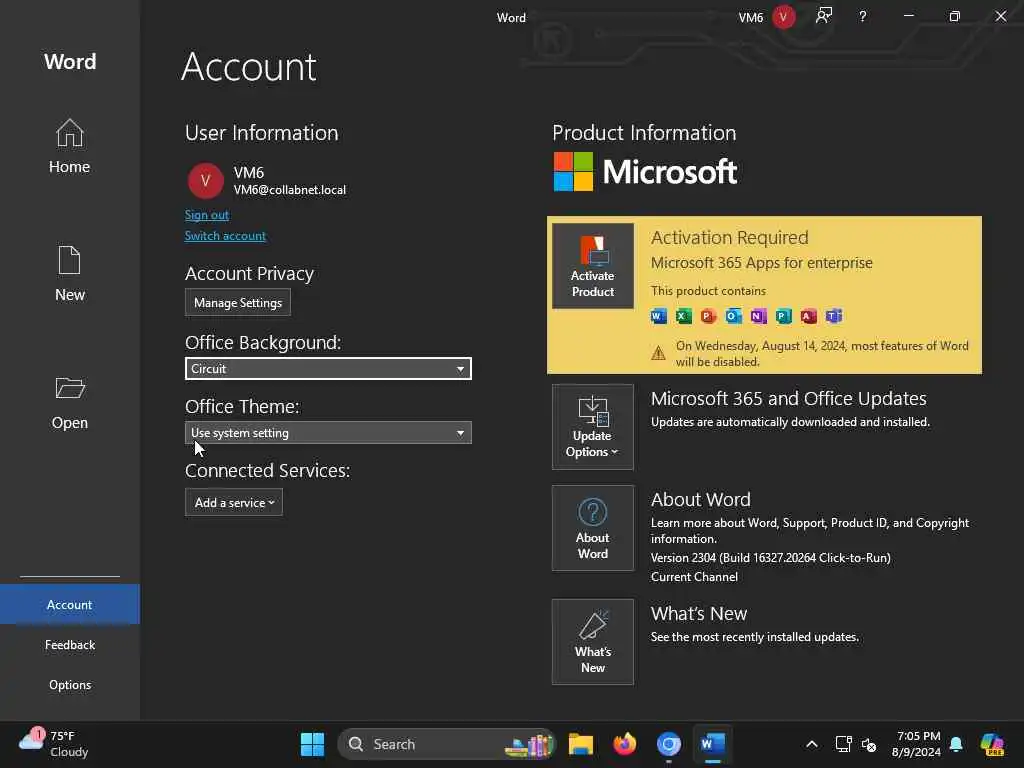
Task: Open Word Options from sidebar
Action: coord(70,684)
